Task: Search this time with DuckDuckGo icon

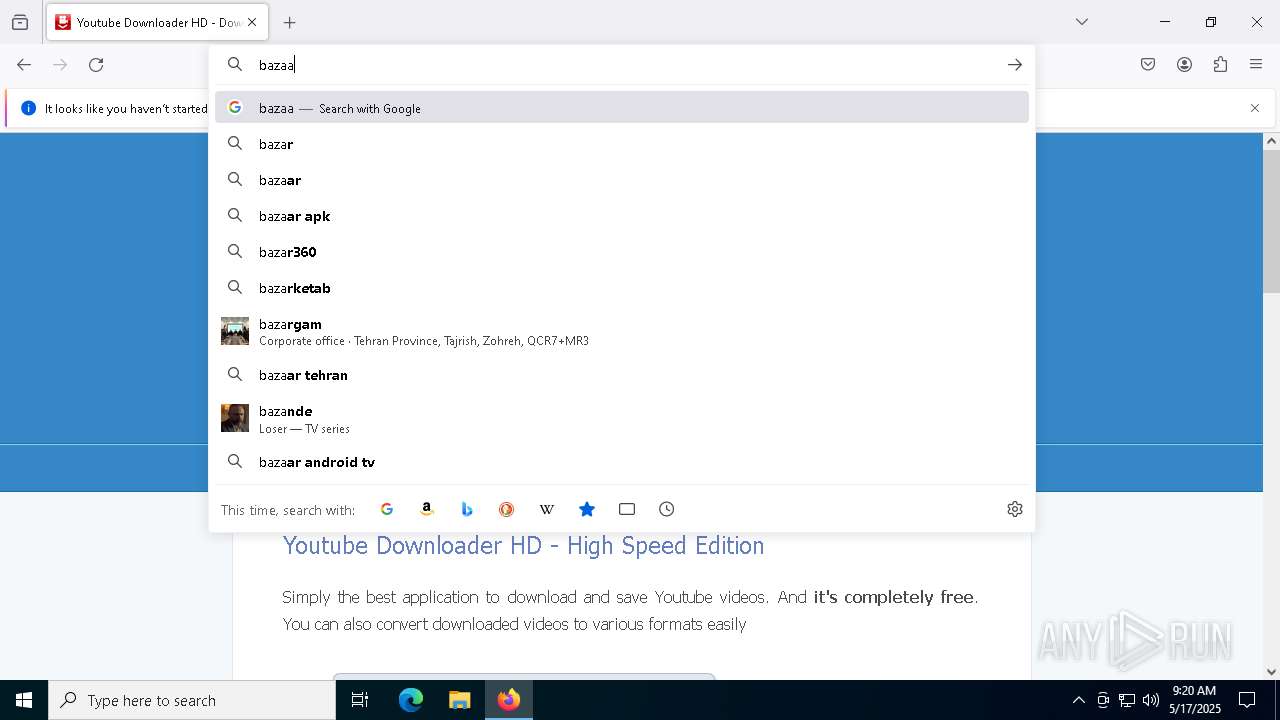Action: click(507, 509)
